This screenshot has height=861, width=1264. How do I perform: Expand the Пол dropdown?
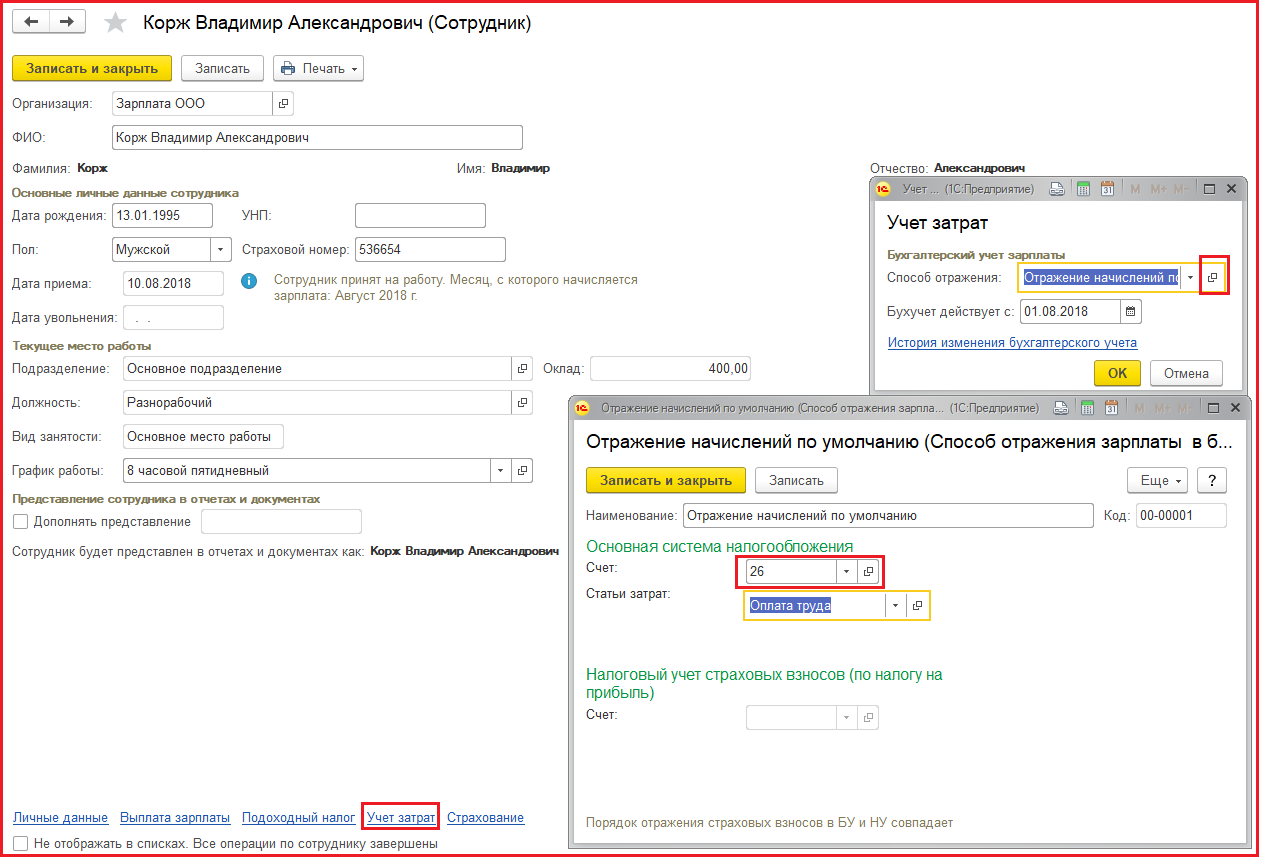click(x=220, y=249)
